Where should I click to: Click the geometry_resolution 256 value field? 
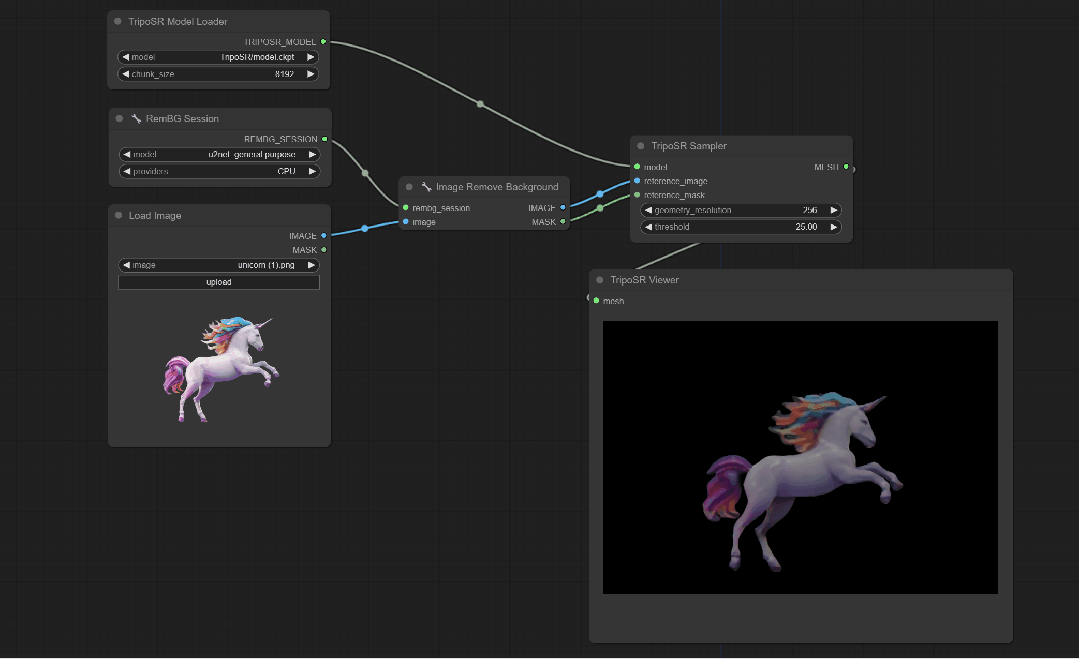tap(741, 210)
